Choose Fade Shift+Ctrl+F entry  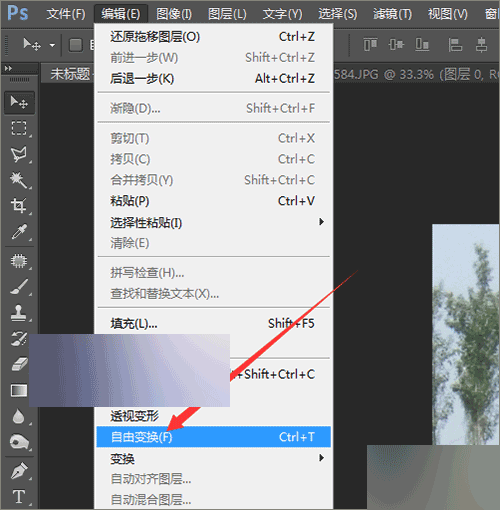pos(213,108)
